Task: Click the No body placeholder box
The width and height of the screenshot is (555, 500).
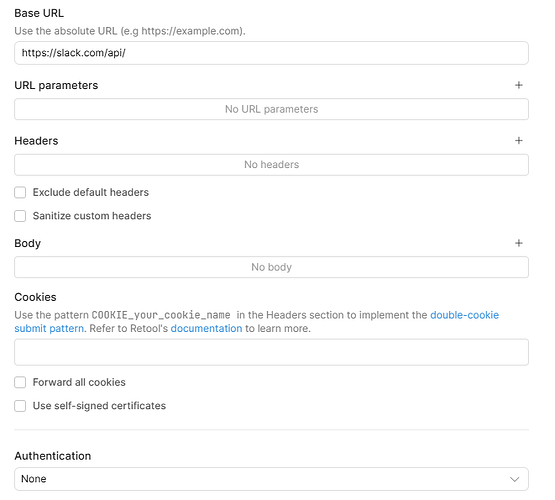Action: pos(271,267)
